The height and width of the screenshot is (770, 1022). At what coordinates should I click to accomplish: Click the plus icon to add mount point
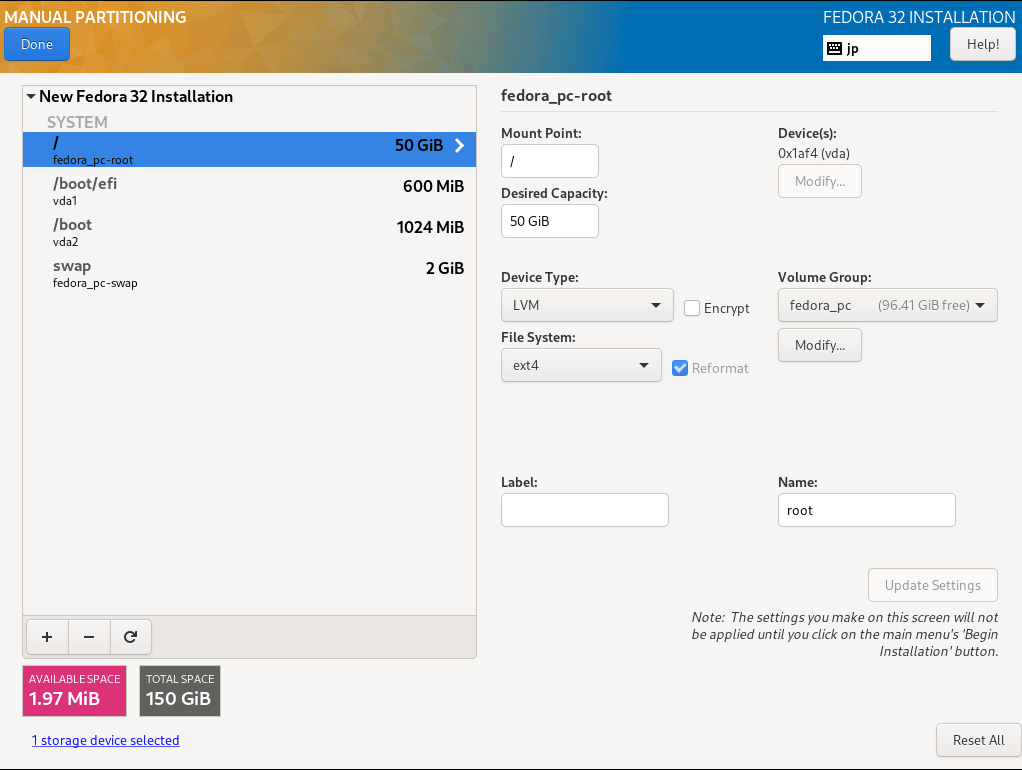pyautogui.click(x=47, y=637)
